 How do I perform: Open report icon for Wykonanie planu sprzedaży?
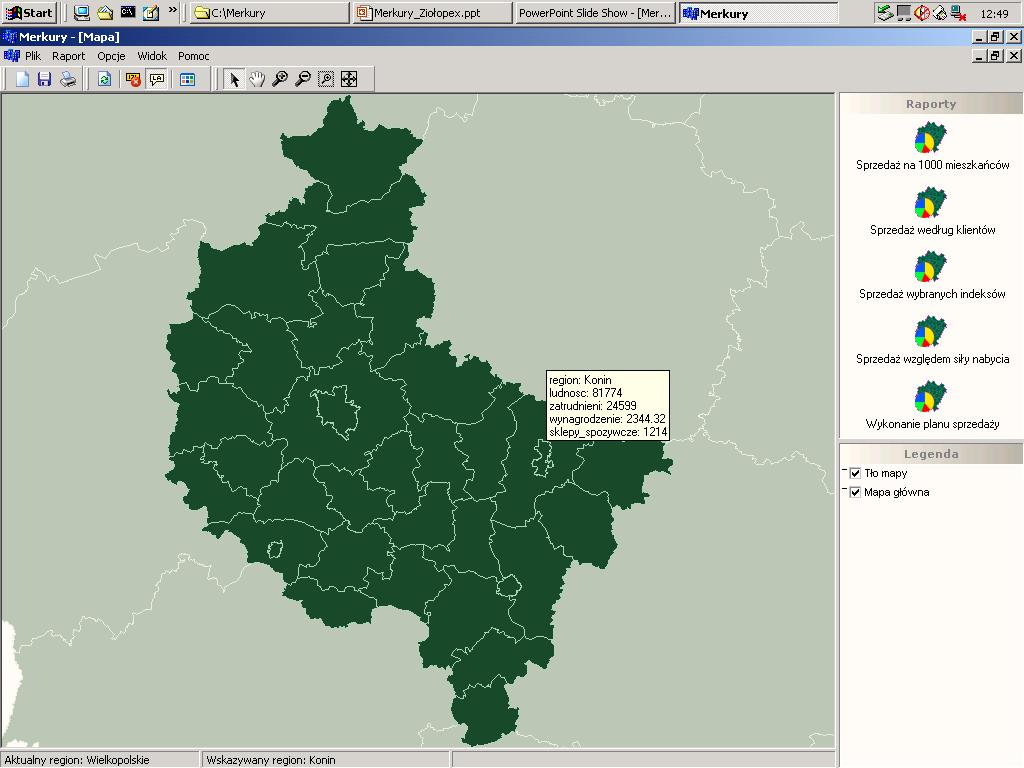(x=931, y=397)
